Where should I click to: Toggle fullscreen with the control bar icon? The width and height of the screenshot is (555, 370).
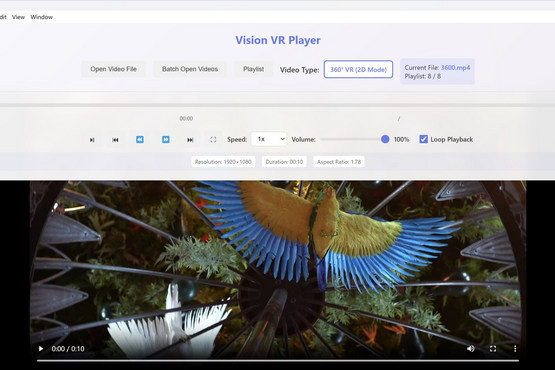pyautogui.click(x=213, y=140)
